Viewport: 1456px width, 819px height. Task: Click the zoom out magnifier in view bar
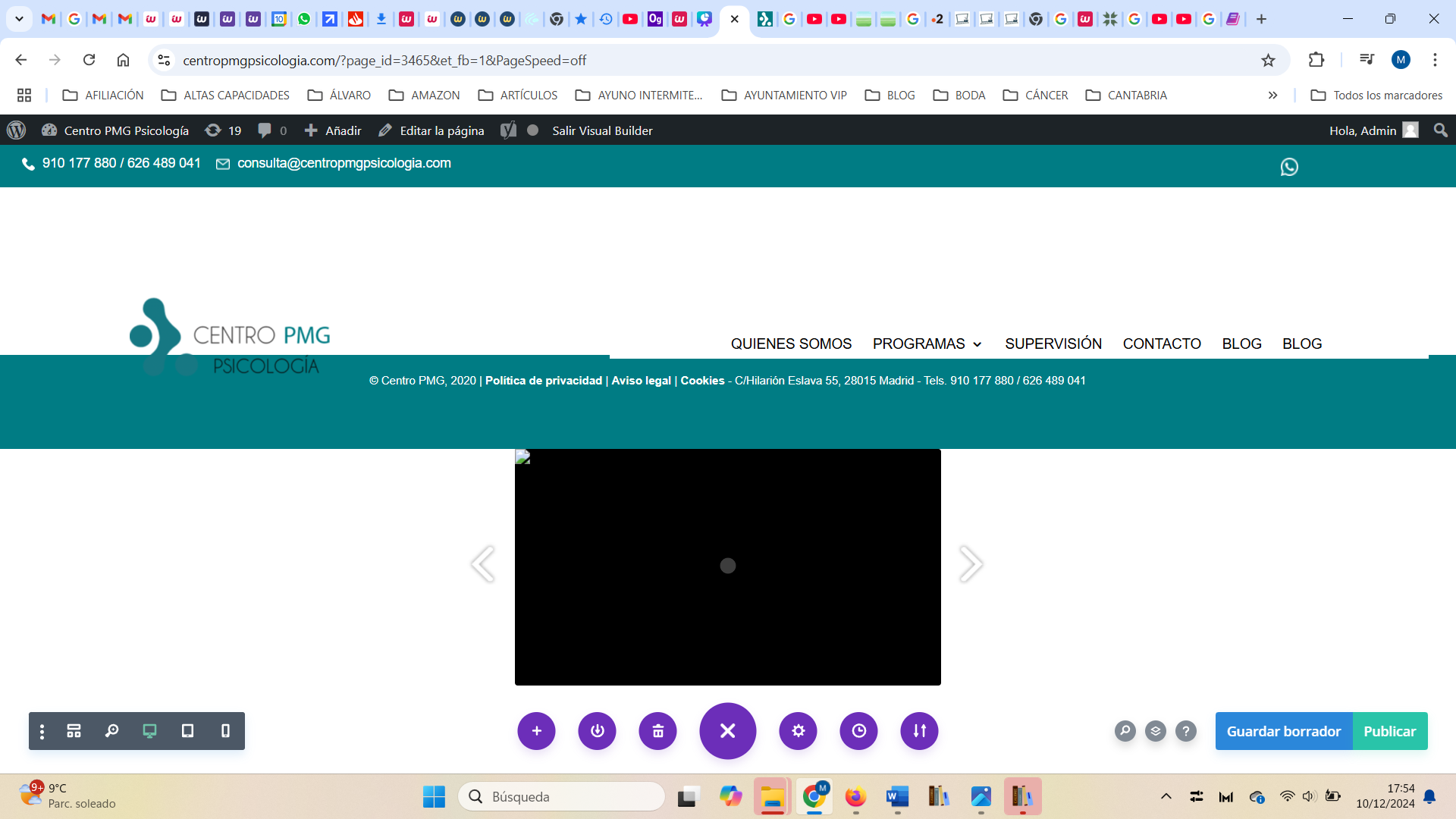tap(111, 731)
